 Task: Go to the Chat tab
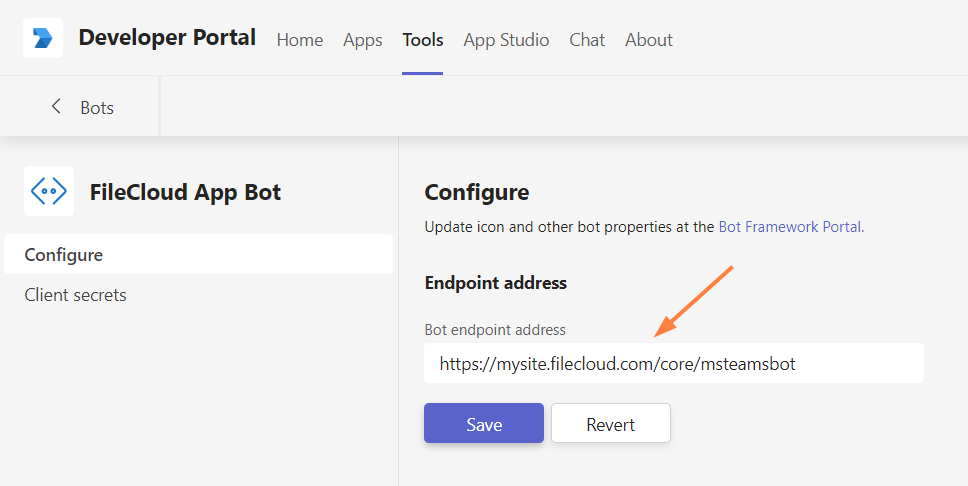[x=587, y=40]
